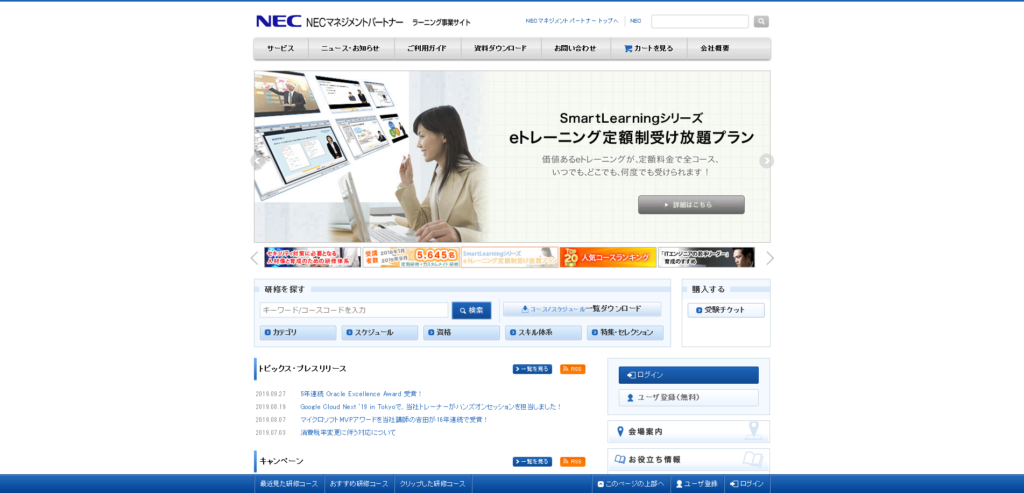Click ログイン in the bottom bar
Image resolution: width=1024 pixels, height=493 pixels.
(746, 484)
